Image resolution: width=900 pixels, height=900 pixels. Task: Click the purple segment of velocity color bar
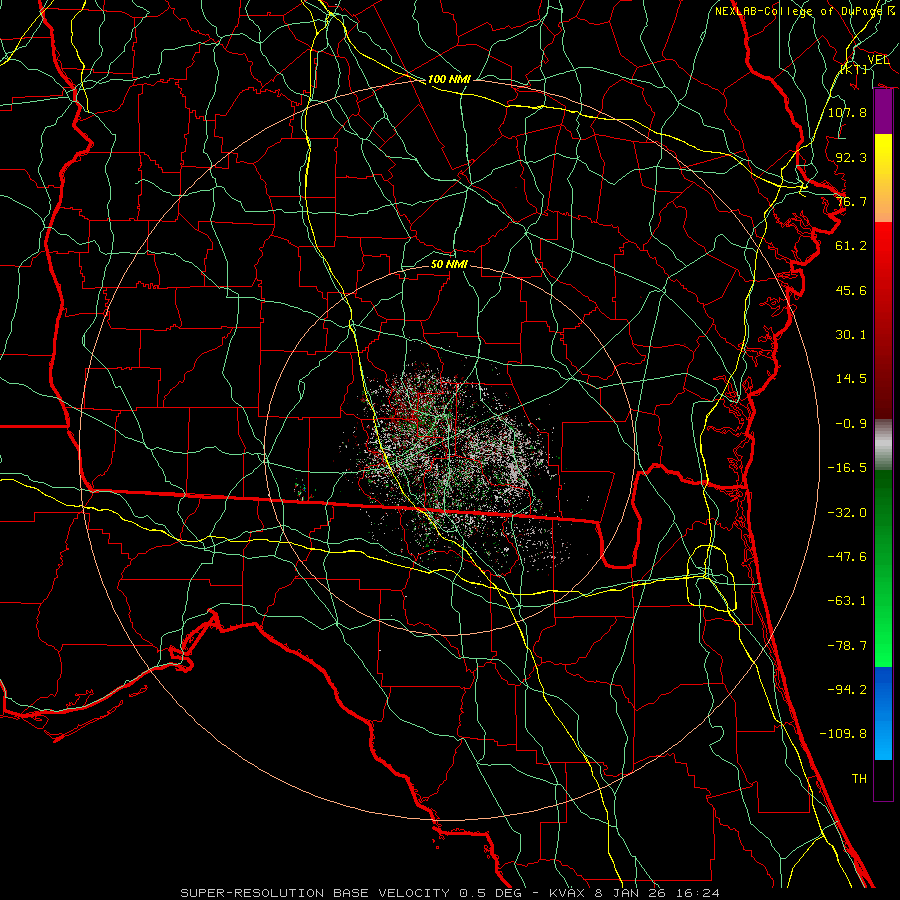click(883, 112)
